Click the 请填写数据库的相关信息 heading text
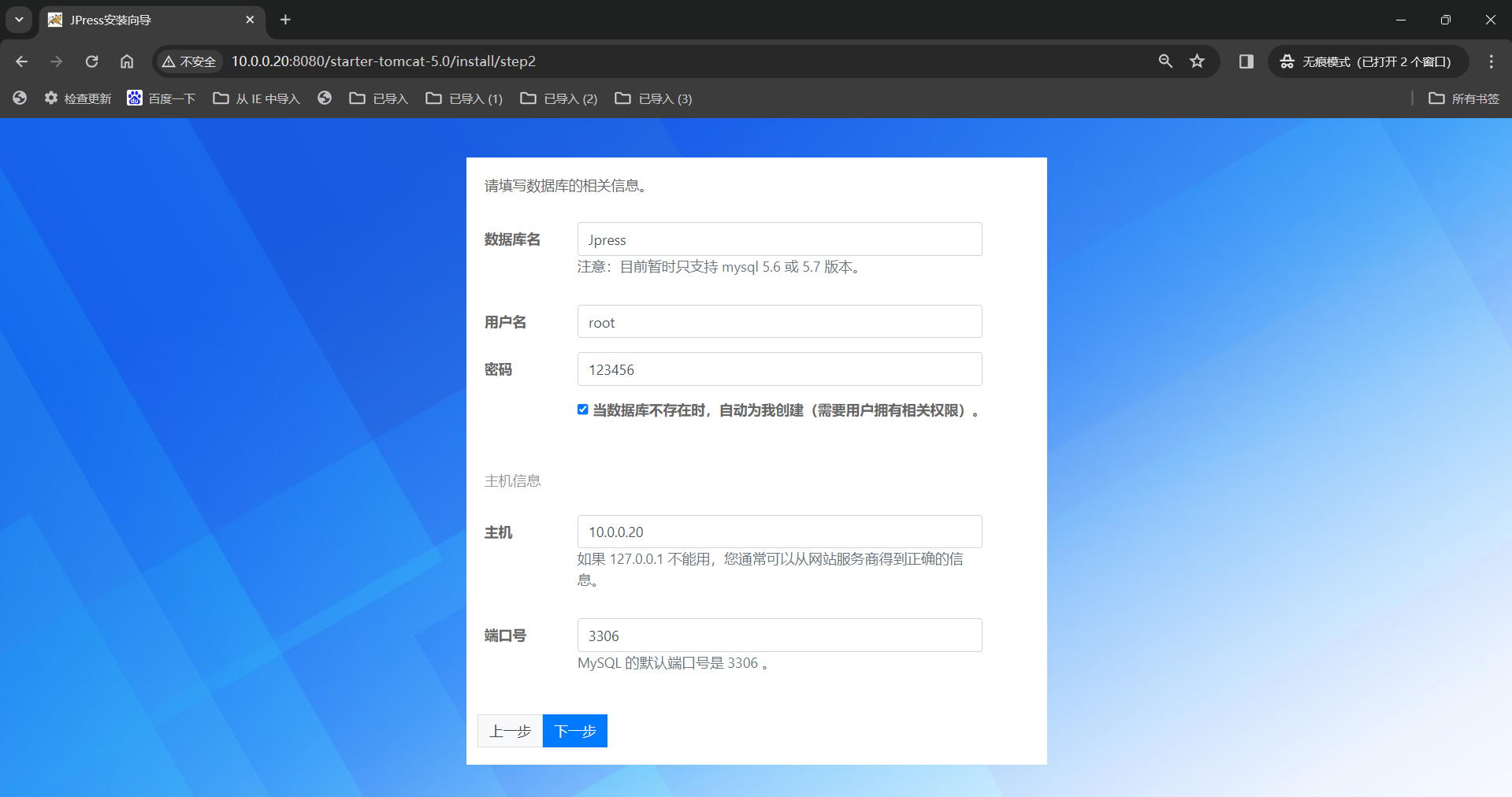Image resolution: width=1512 pixels, height=797 pixels. point(566,186)
